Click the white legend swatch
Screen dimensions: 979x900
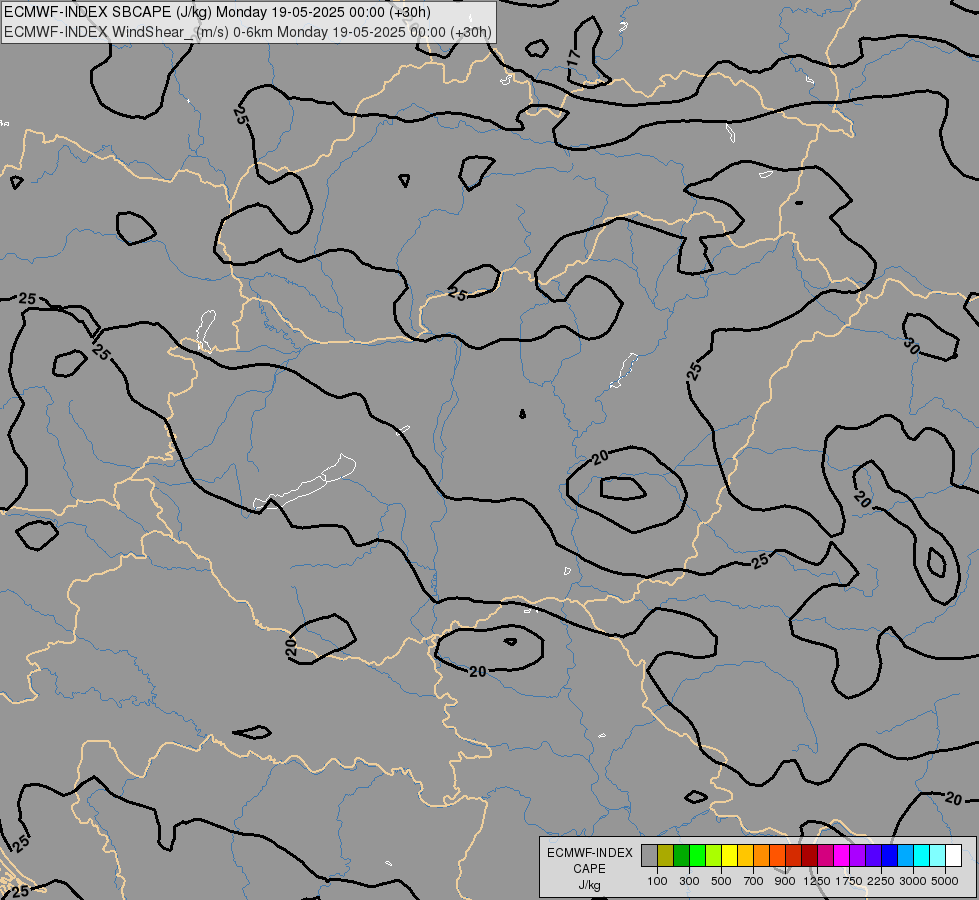coord(953,856)
